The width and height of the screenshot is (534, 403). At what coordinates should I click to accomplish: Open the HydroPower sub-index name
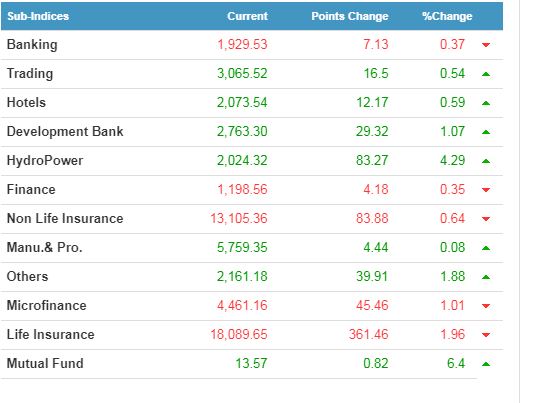(45, 160)
